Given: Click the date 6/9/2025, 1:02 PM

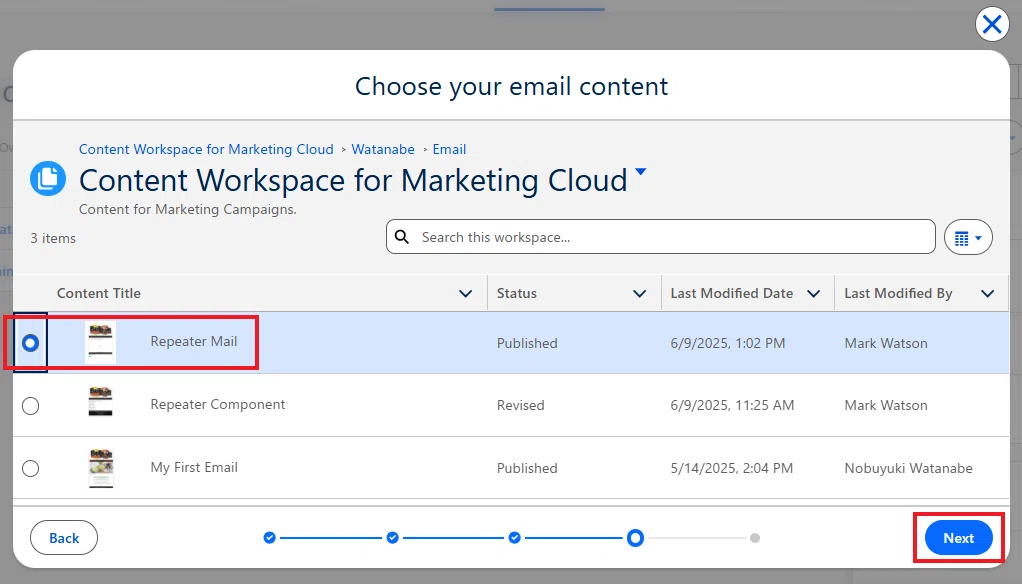Looking at the screenshot, I should [x=727, y=343].
